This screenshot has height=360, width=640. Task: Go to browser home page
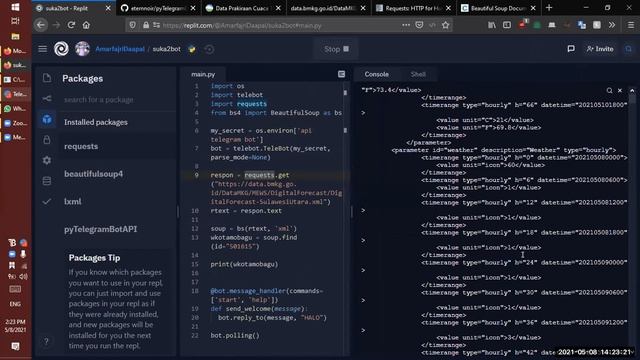tap(86, 25)
